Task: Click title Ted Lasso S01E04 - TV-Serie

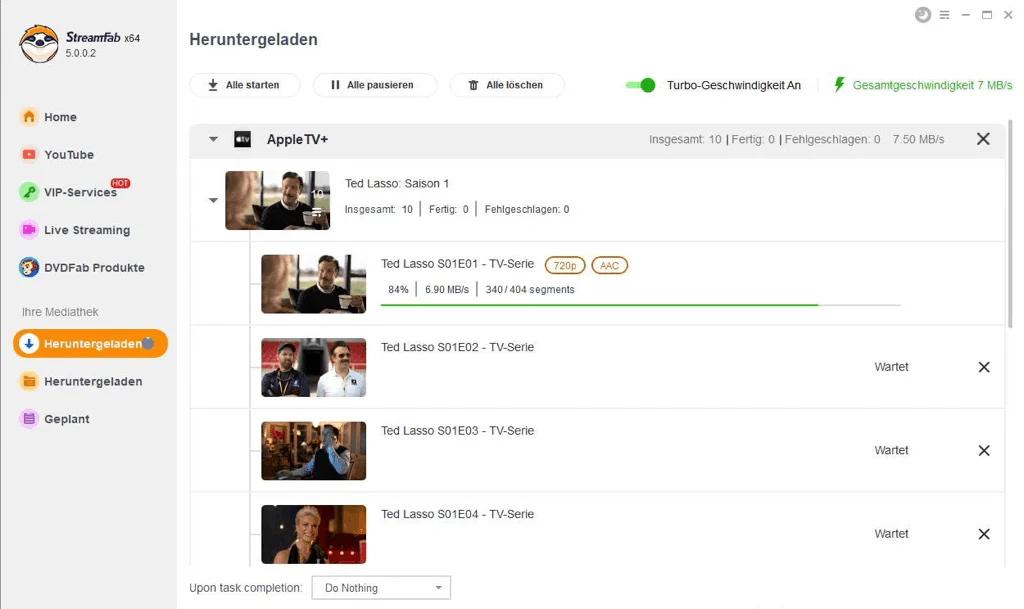Action: [457, 514]
